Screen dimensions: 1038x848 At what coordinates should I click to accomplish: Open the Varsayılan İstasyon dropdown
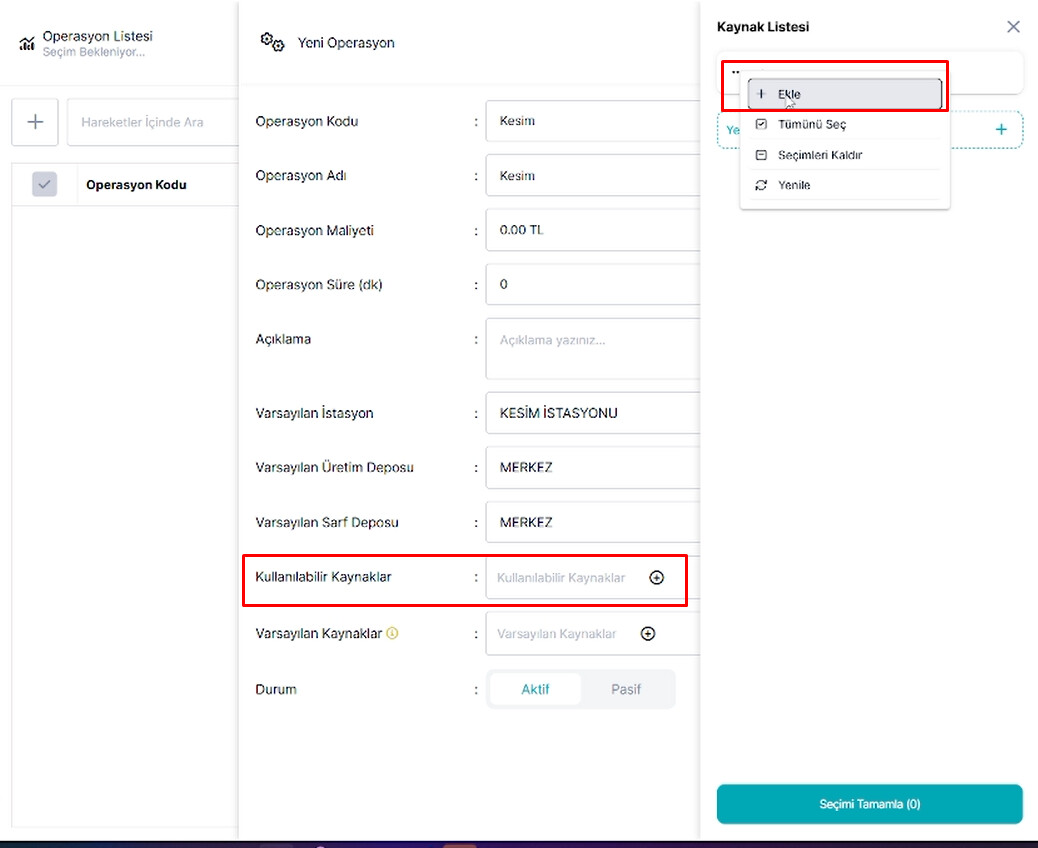click(592, 413)
